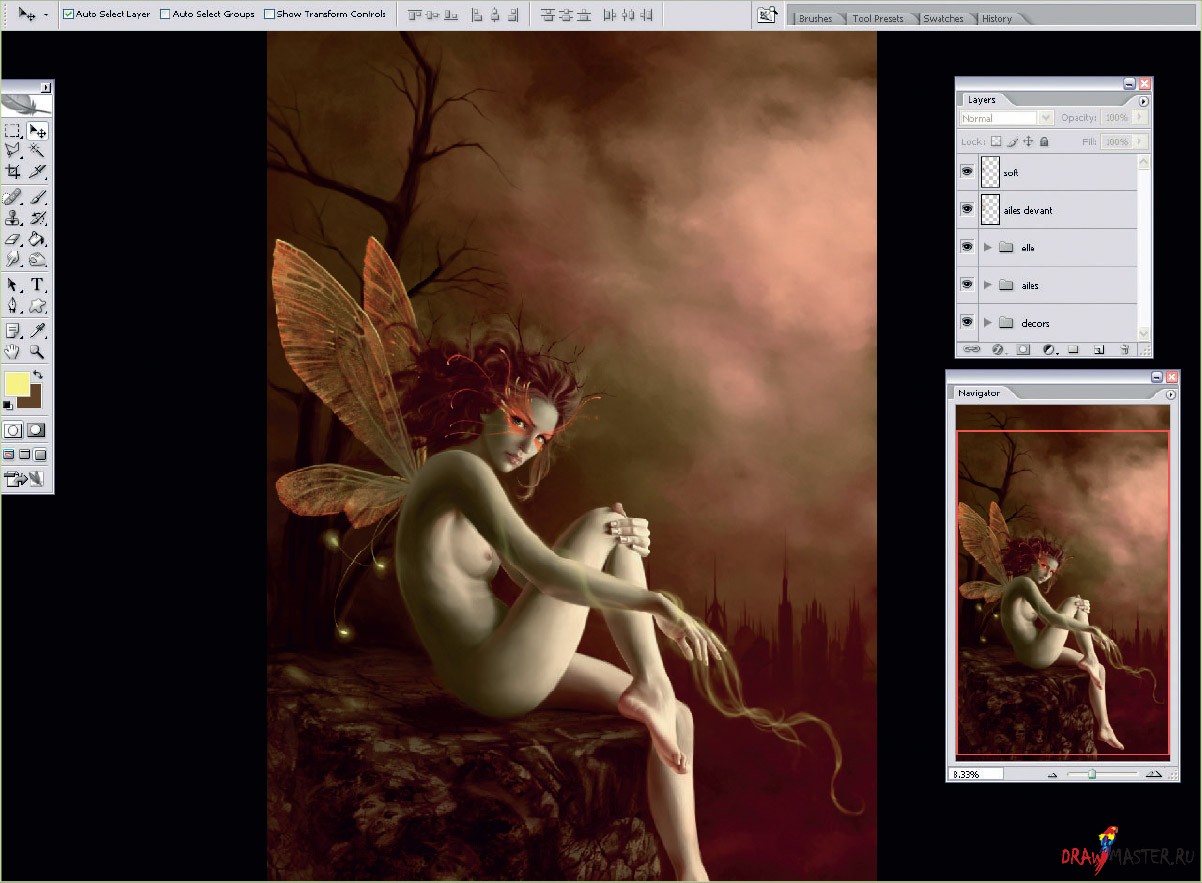This screenshot has height=883, width=1202.
Task: Select the Clone Stamp tool
Action: [x=13, y=218]
